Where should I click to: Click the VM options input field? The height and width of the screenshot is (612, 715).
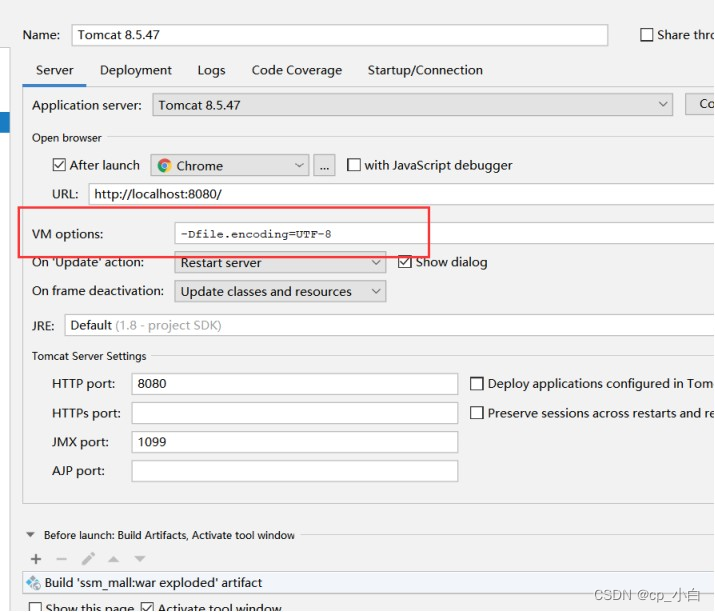(445, 234)
